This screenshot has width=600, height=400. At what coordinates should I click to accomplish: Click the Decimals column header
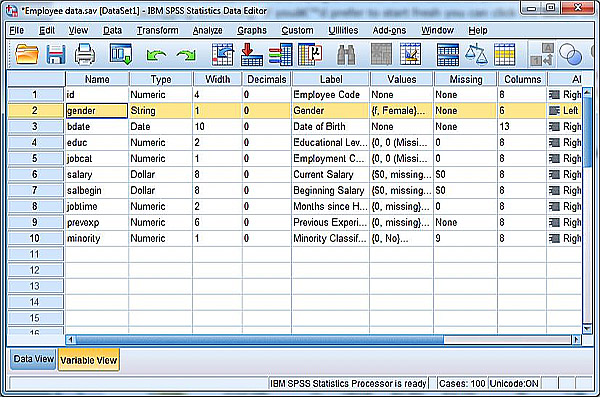[x=267, y=79]
